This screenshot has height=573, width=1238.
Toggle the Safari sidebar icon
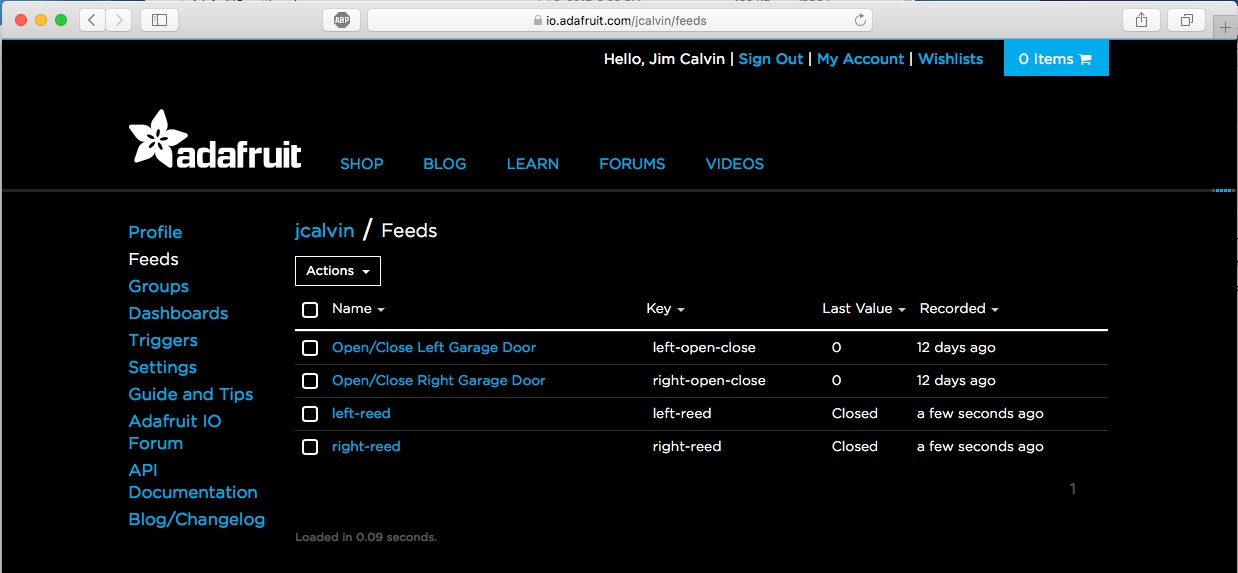coord(159,20)
